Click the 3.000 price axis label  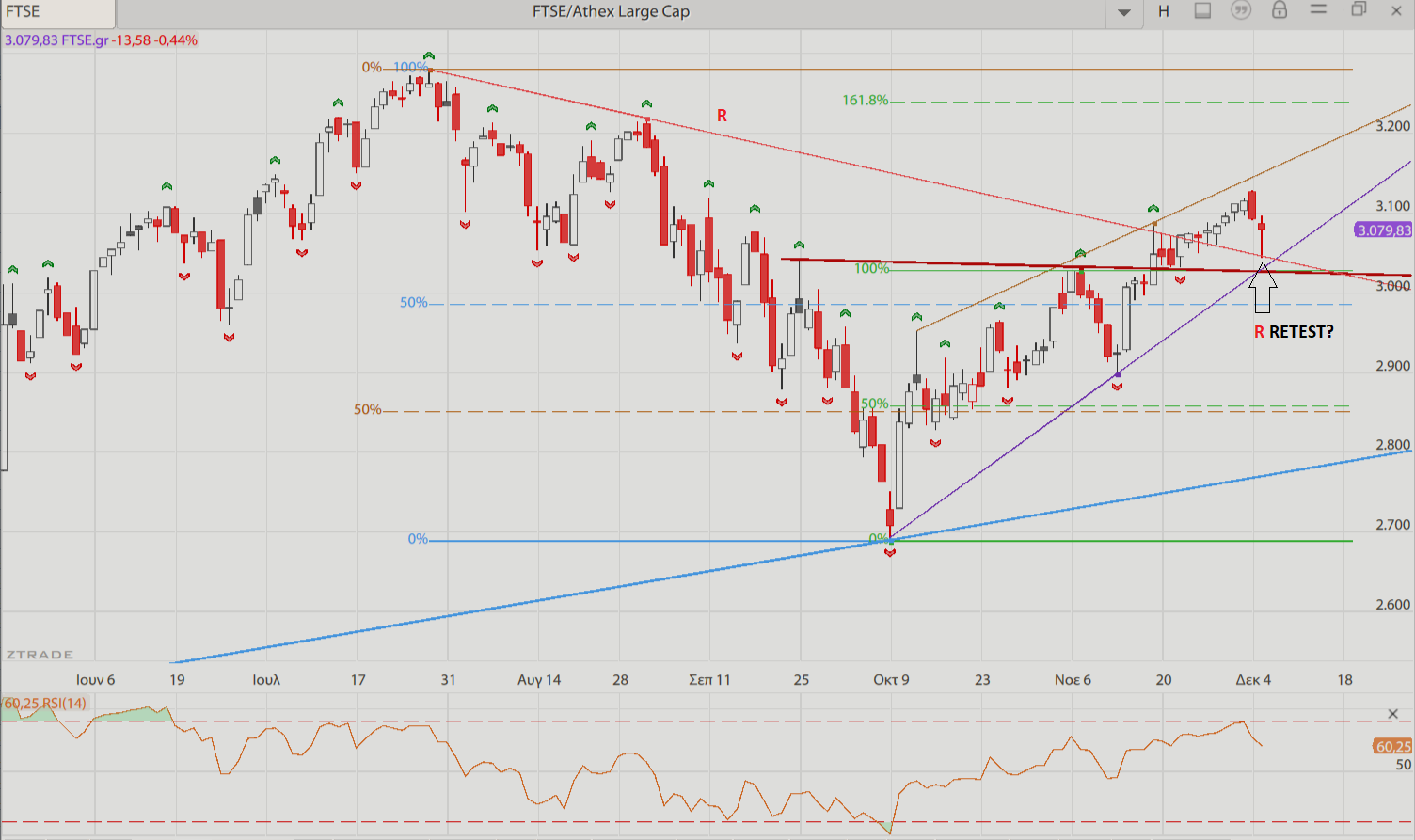pyautogui.click(x=1392, y=286)
